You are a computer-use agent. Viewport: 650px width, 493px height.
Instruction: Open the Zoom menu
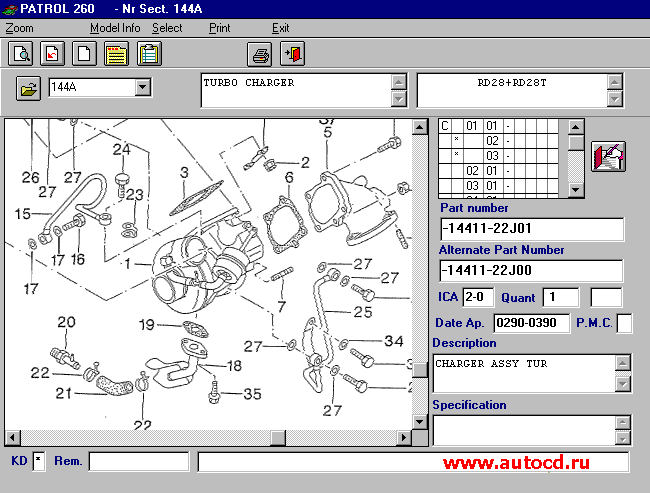(19, 28)
